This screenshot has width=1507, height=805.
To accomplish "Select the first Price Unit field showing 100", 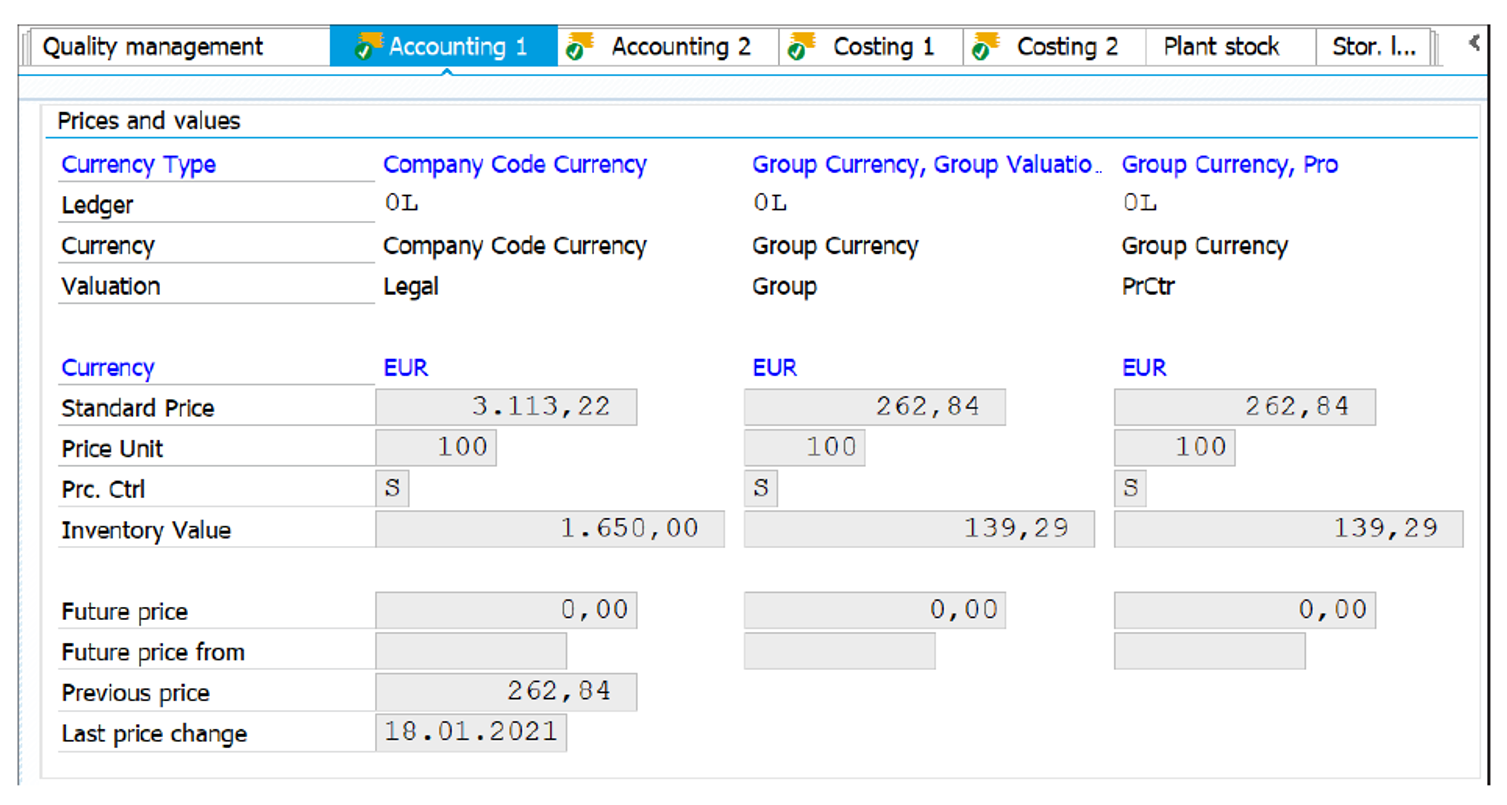I will point(435,447).
